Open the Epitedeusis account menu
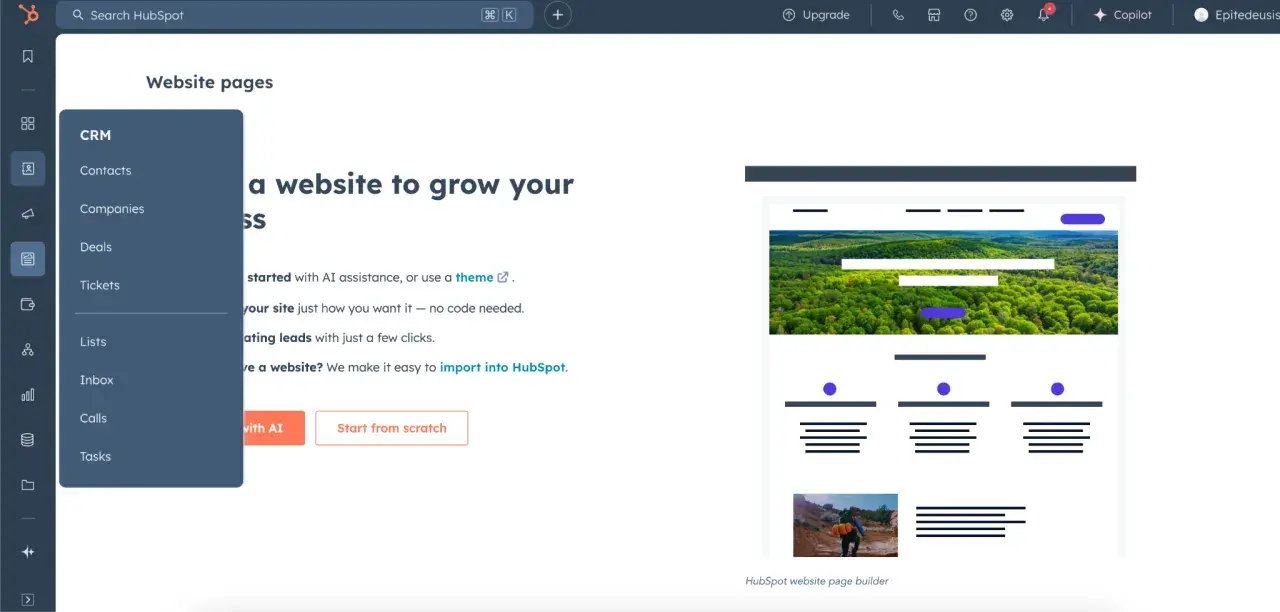Image resolution: width=1280 pixels, height=612 pixels. (x=1236, y=15)
